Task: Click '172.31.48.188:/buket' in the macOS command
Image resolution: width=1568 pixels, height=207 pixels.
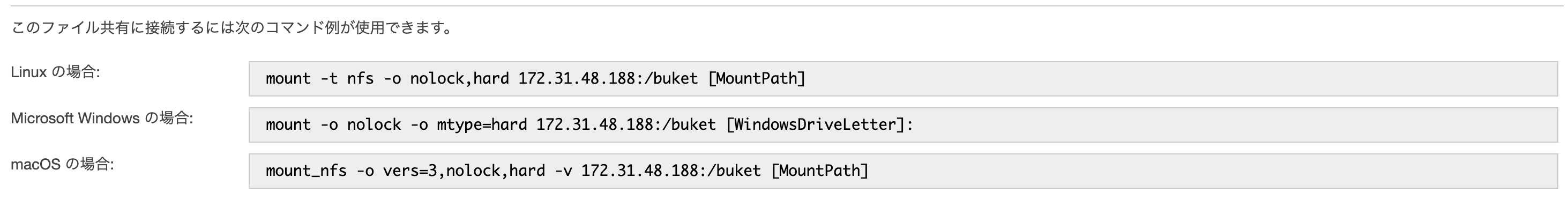Action: (671, 171)
